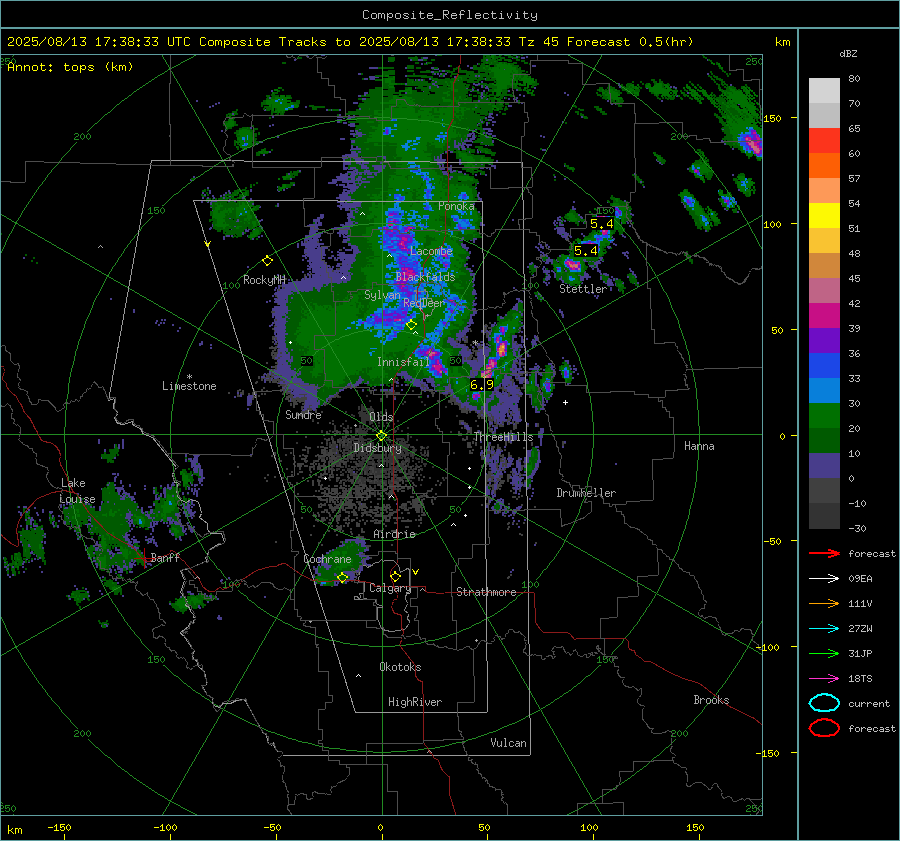
Task: Select the light gray swatch below 80 dBZ
Action: click(824, 91)
